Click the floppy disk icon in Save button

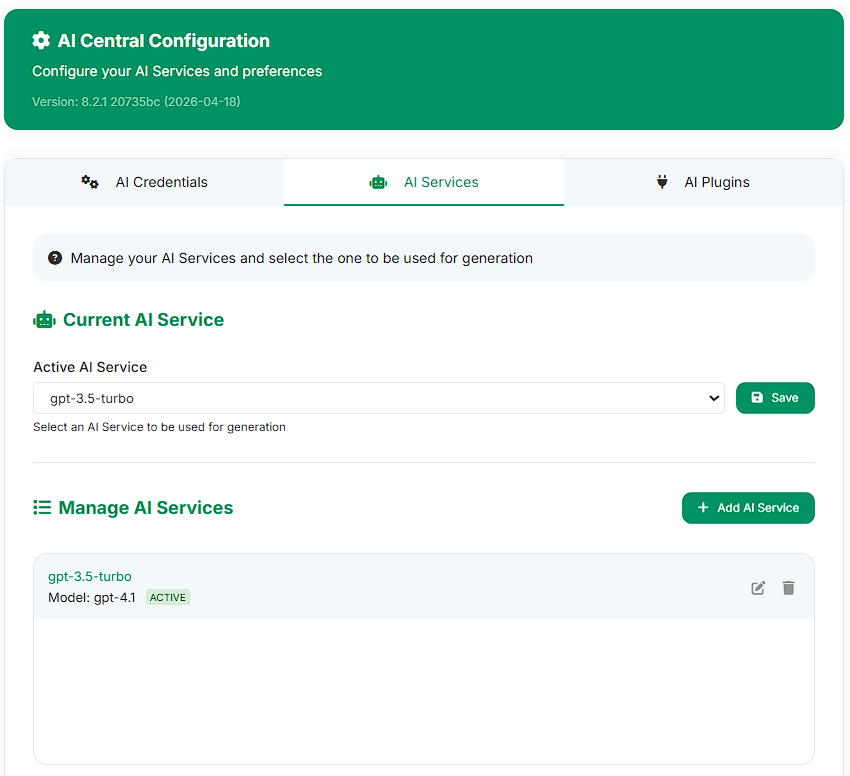(757, 397)
